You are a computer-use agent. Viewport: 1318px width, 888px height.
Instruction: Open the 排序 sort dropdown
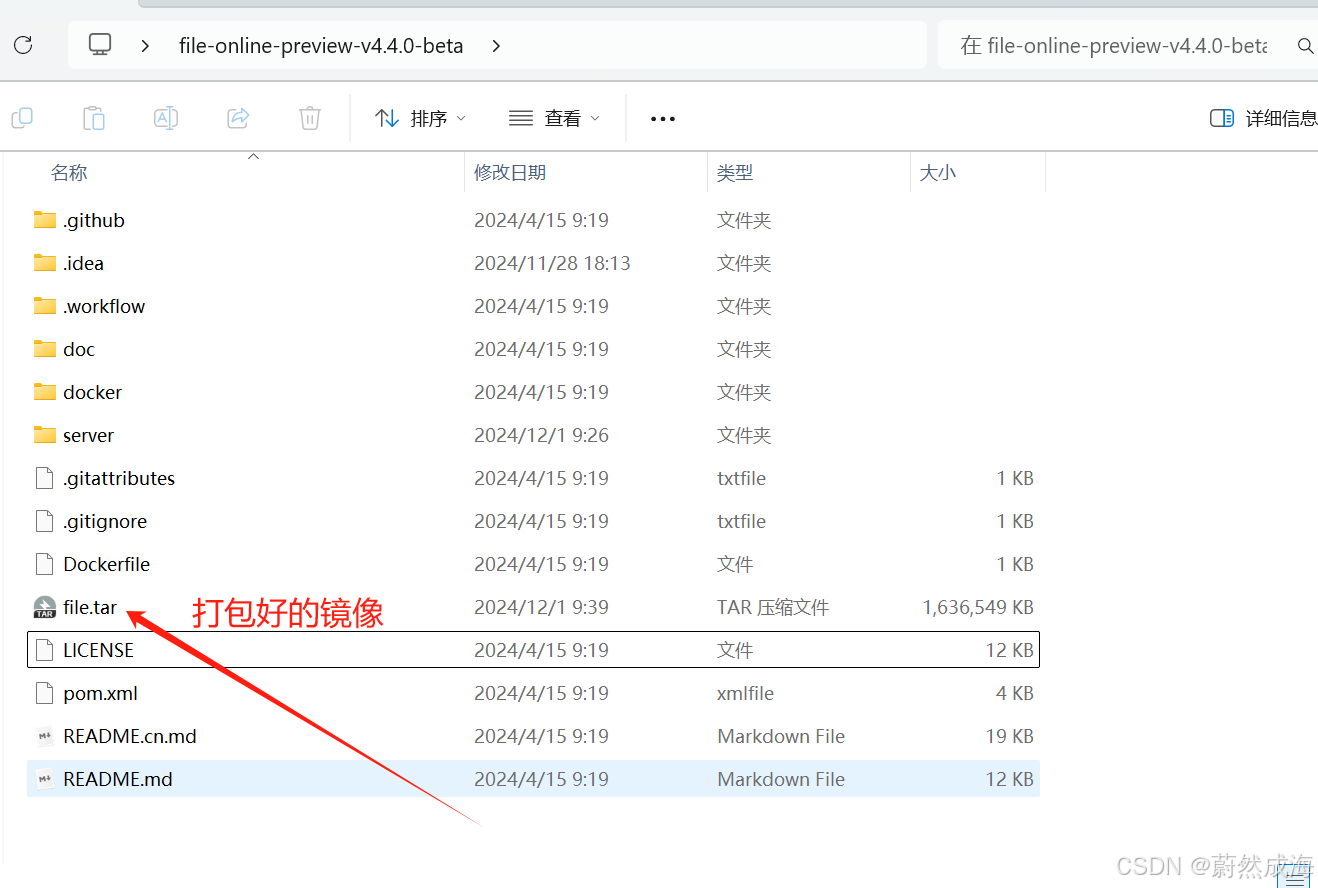pos(420,118)
